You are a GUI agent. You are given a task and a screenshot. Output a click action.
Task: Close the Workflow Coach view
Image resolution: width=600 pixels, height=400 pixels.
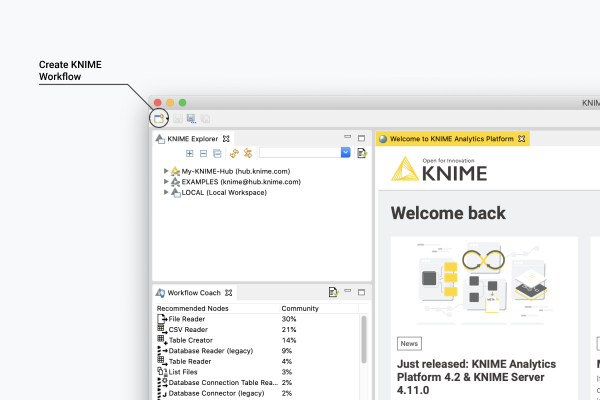[x=228, y=293]
